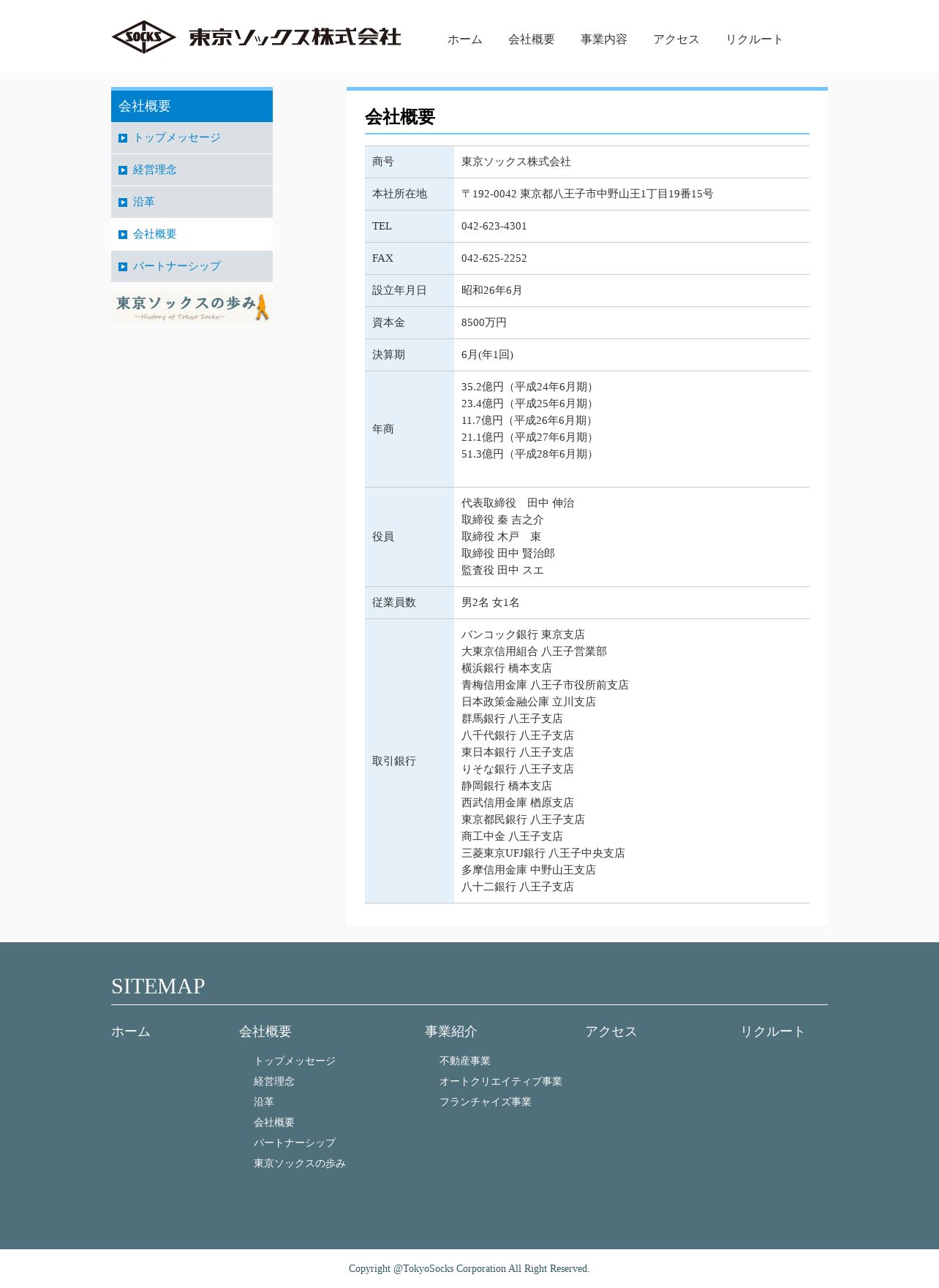Click the arrow icon beside 経営理念
Image resolution: width=939 pixels, height=1288 pixels.
[123, 170]
